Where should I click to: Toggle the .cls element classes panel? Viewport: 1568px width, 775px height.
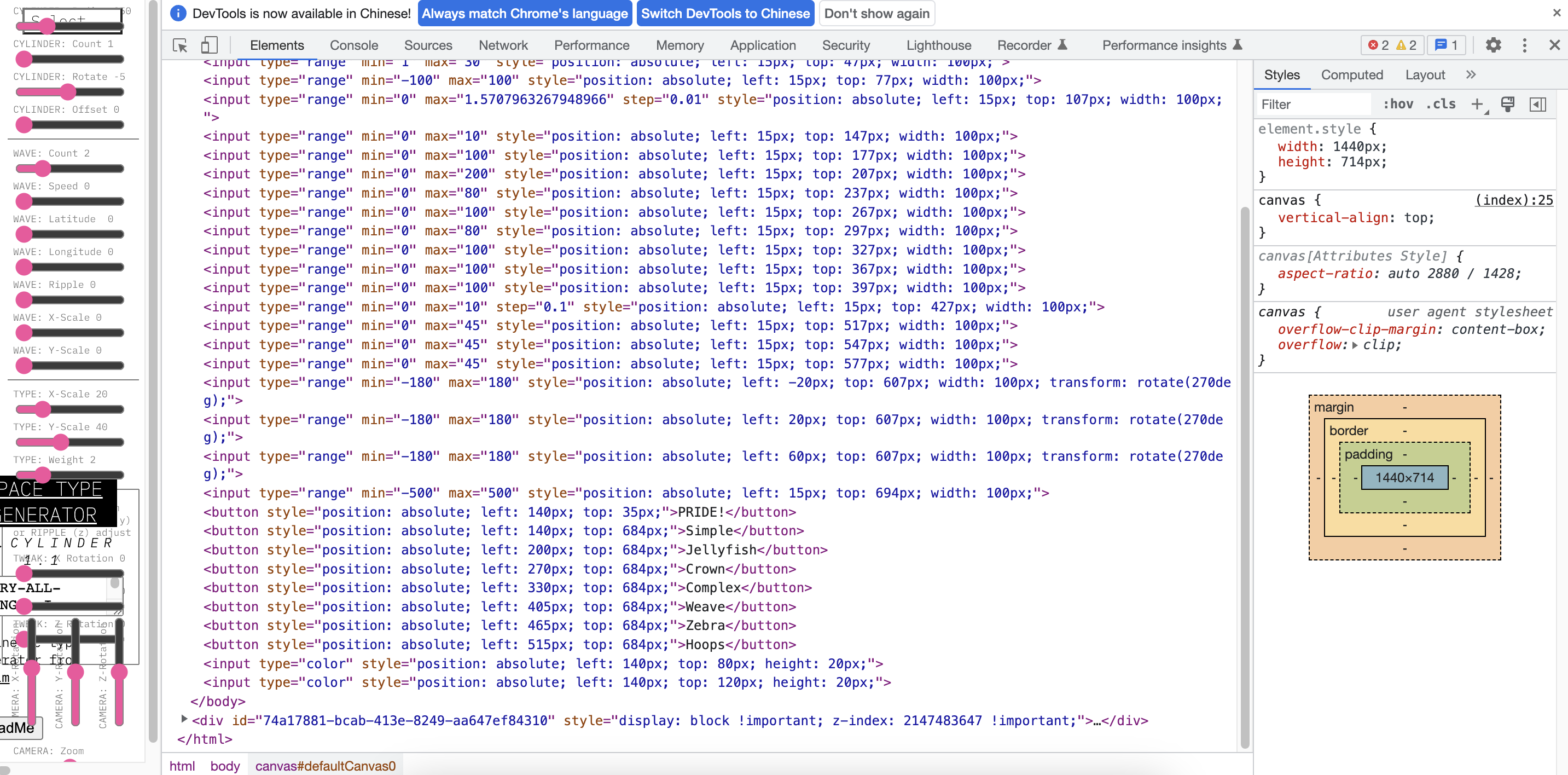[x=1441, y=105]
